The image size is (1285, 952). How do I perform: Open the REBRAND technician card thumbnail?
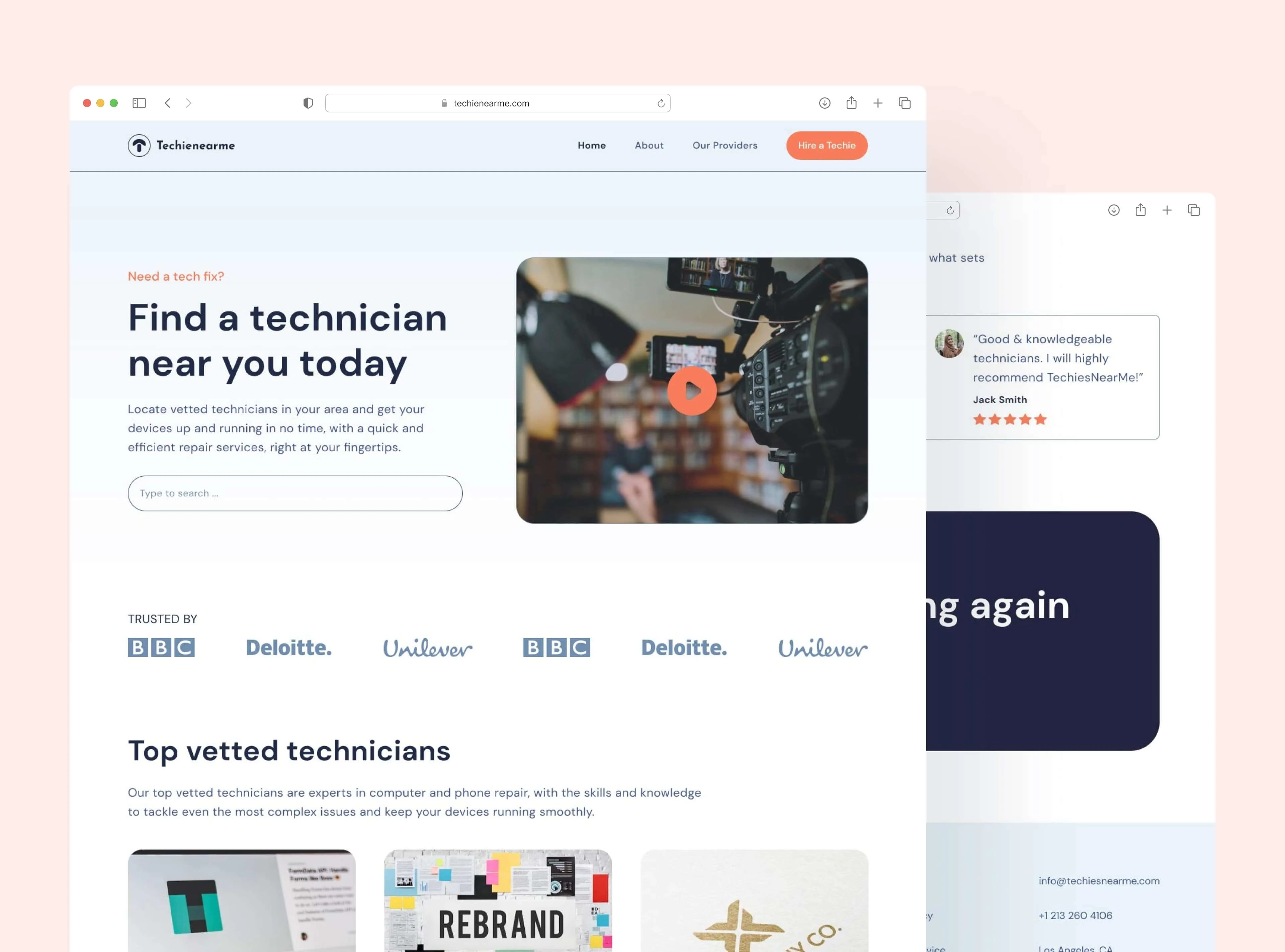click(498, 900)
